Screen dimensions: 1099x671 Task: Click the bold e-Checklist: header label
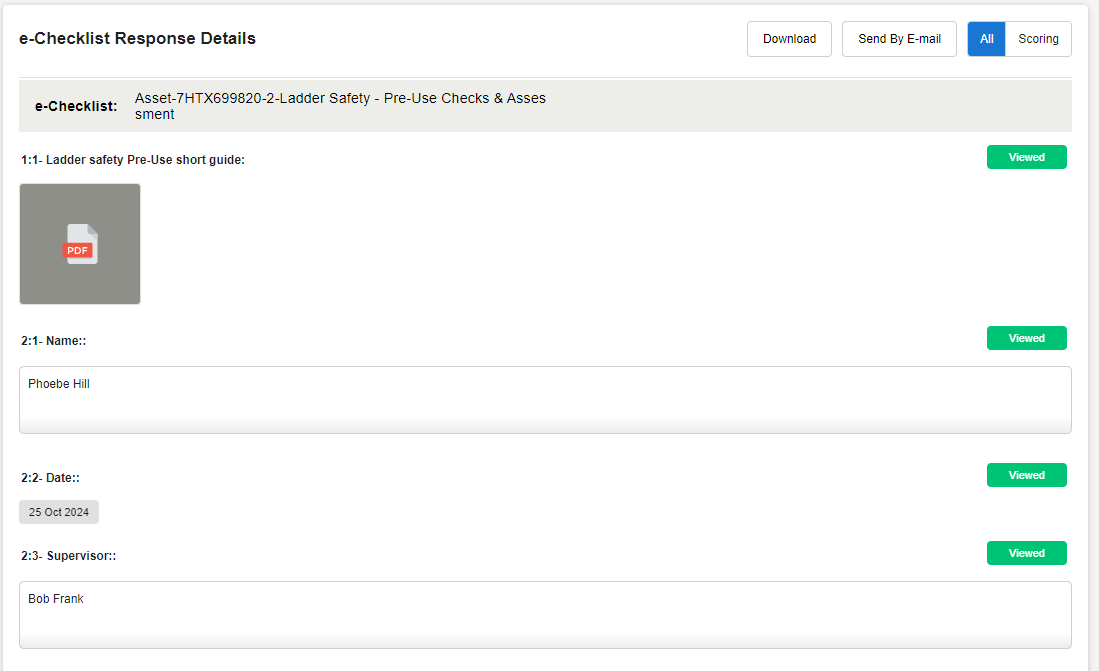coord(76,106)
